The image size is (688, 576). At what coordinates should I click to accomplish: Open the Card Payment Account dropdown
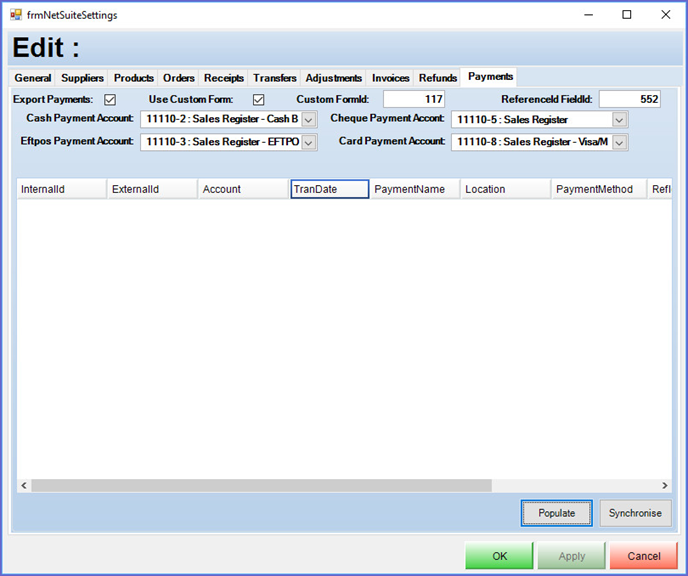click(x=619, y=142)
